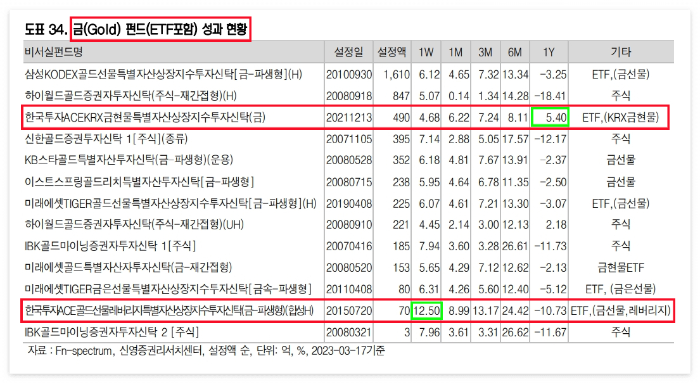Click the date cell '20190408'
This screenshot has width=700, height=383.
[x=349, y=204]
